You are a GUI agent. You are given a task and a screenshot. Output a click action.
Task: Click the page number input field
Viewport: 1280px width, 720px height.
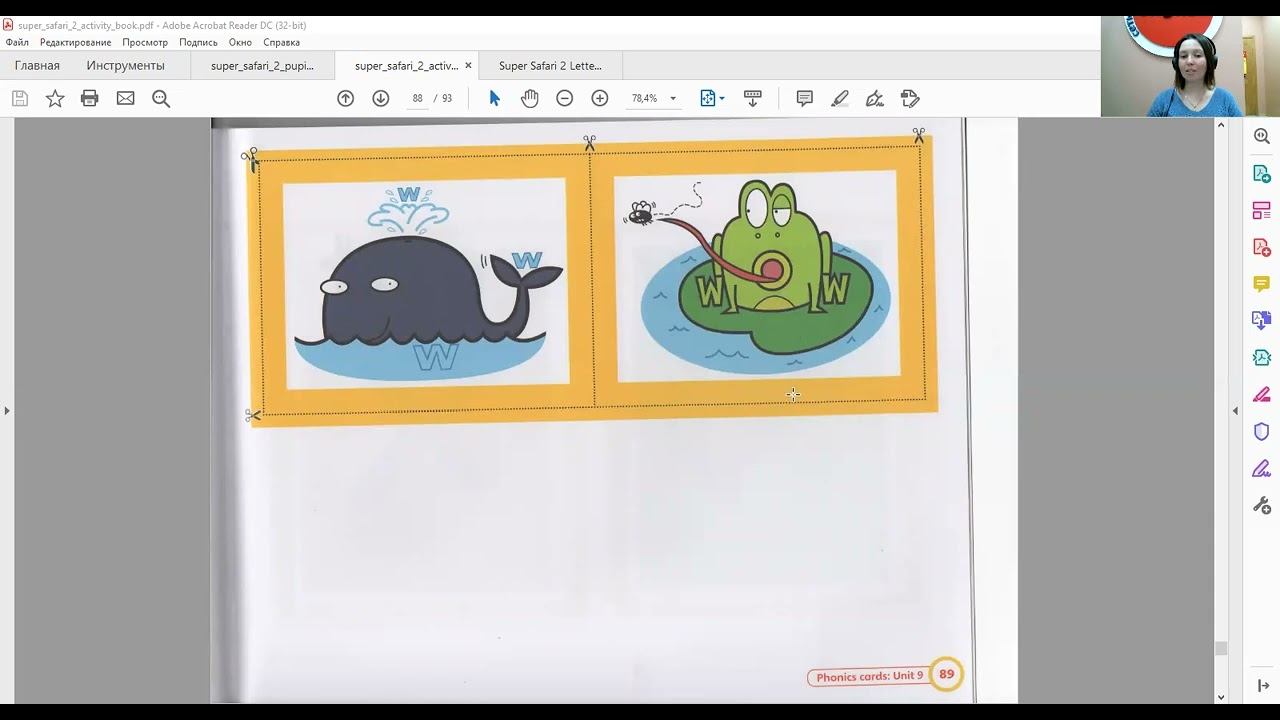(417, 98)
